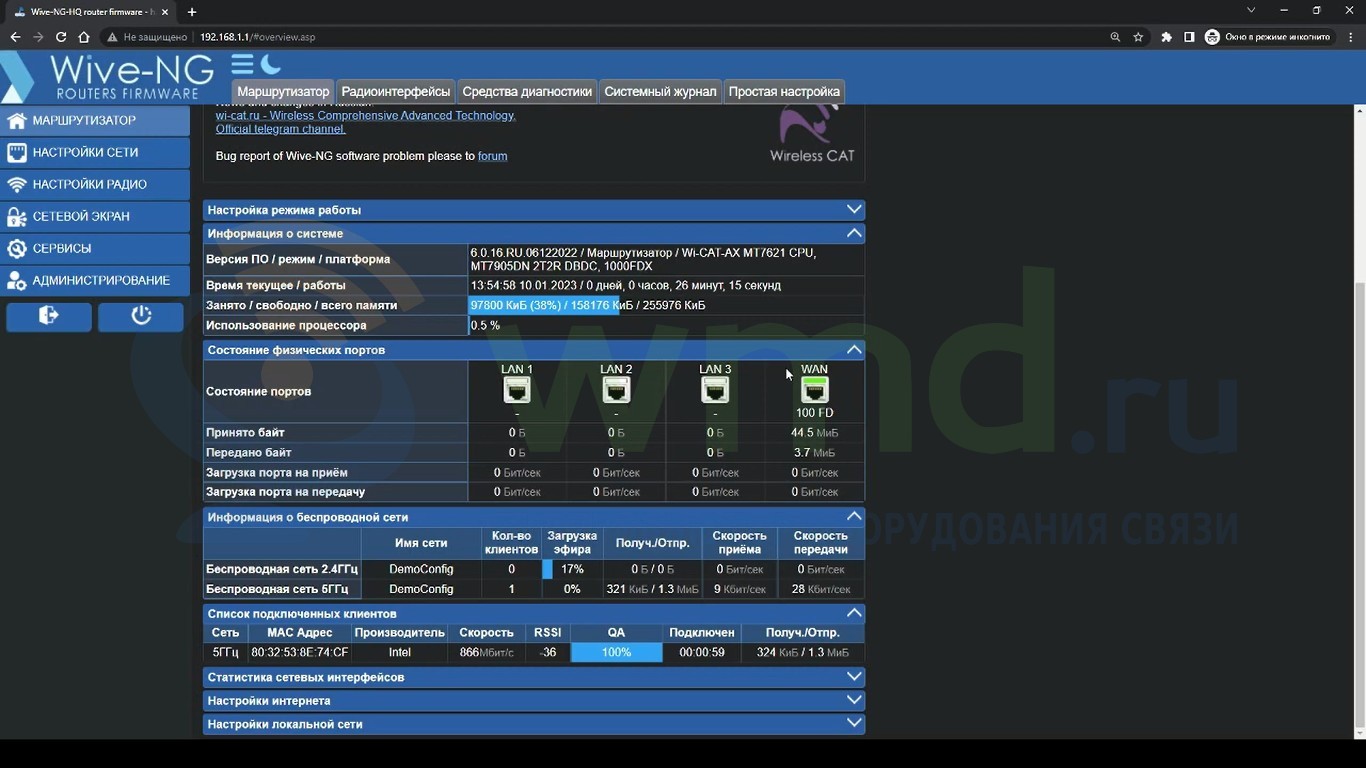This screenshot has width=1366, height=768.
Task: Open the browser extensions puzzle icon
Action: pos(1166,37)
